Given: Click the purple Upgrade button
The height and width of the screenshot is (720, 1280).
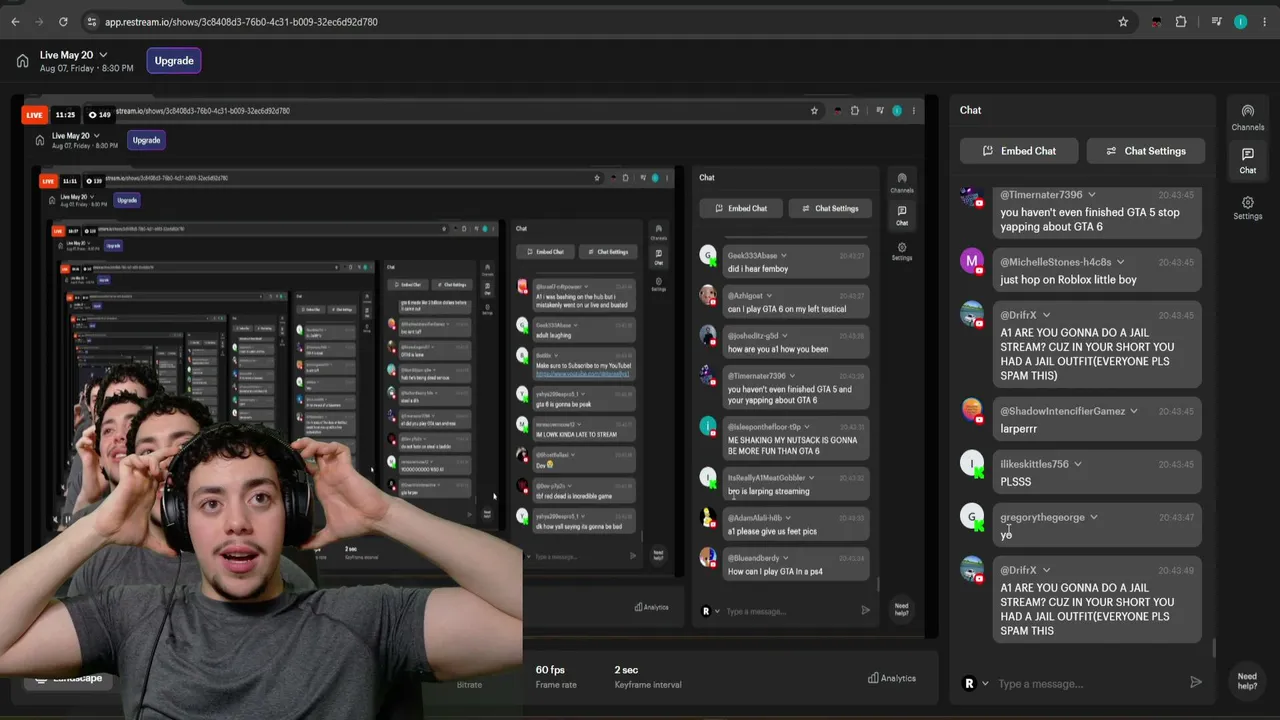Looking at the screenshot, I should point(174,61).
